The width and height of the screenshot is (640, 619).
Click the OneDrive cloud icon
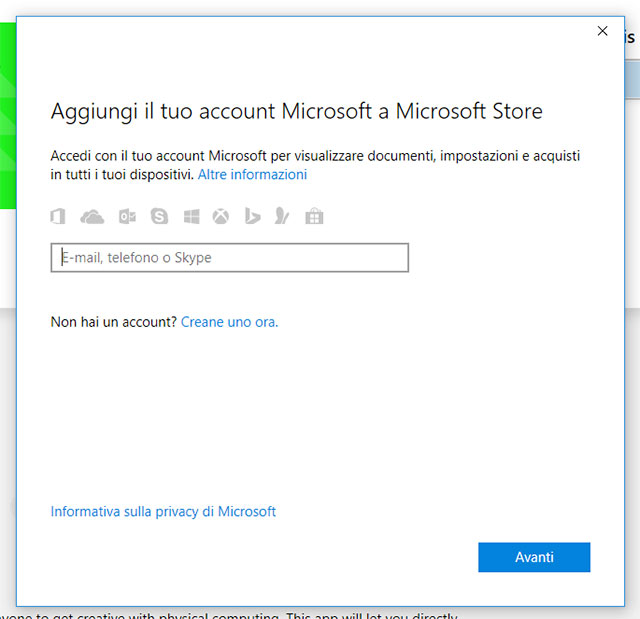coord(92,216)
